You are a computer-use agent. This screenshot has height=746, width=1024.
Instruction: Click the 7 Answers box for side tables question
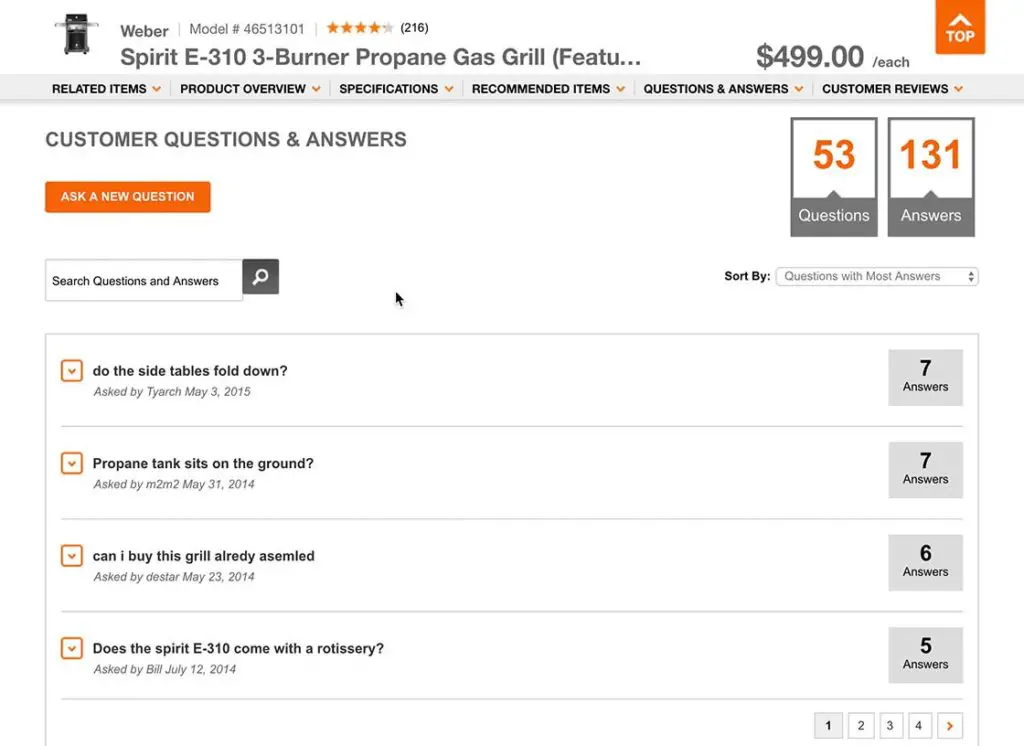coord(925,377)
